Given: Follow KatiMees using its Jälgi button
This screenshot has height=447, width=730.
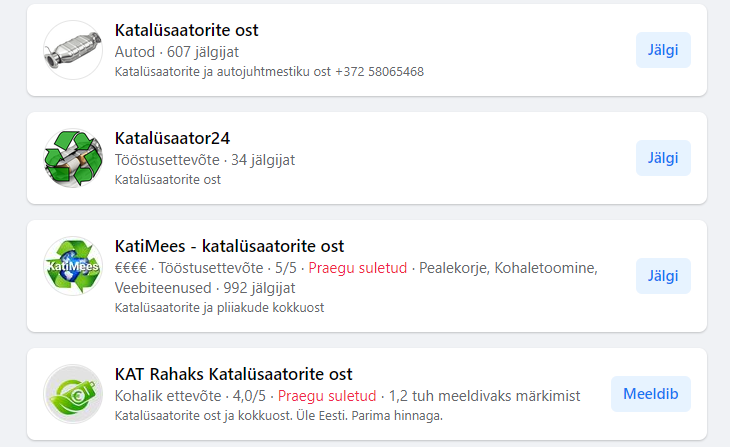Looking at the screenshot, I should (663, 276).
